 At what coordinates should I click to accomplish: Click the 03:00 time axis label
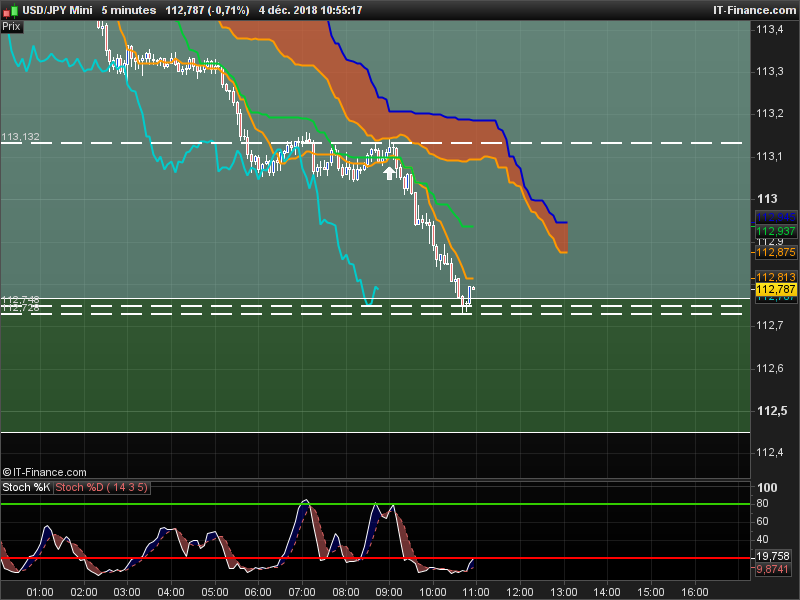click(x=127, y=592)
